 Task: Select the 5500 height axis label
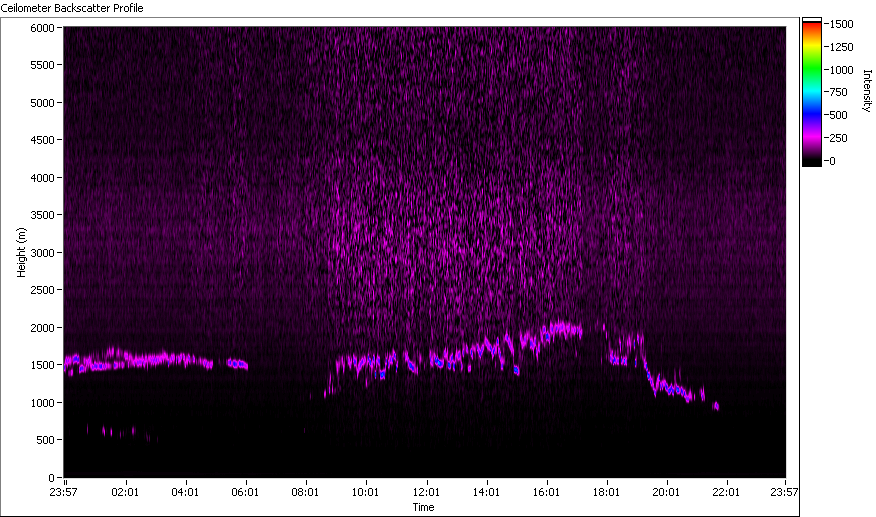coord(42,65)
